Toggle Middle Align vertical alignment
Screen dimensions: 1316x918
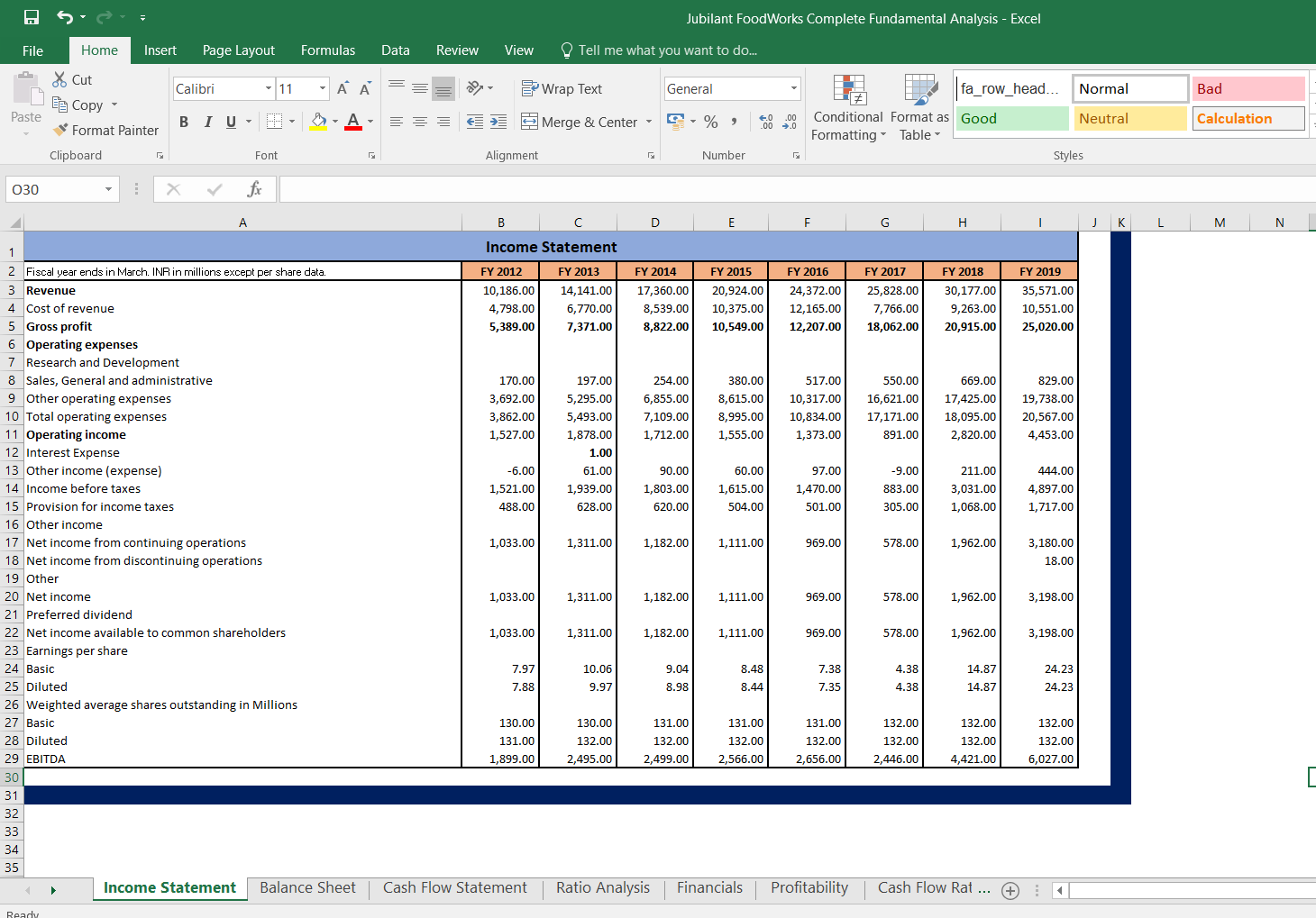click(x=420, y=88)
